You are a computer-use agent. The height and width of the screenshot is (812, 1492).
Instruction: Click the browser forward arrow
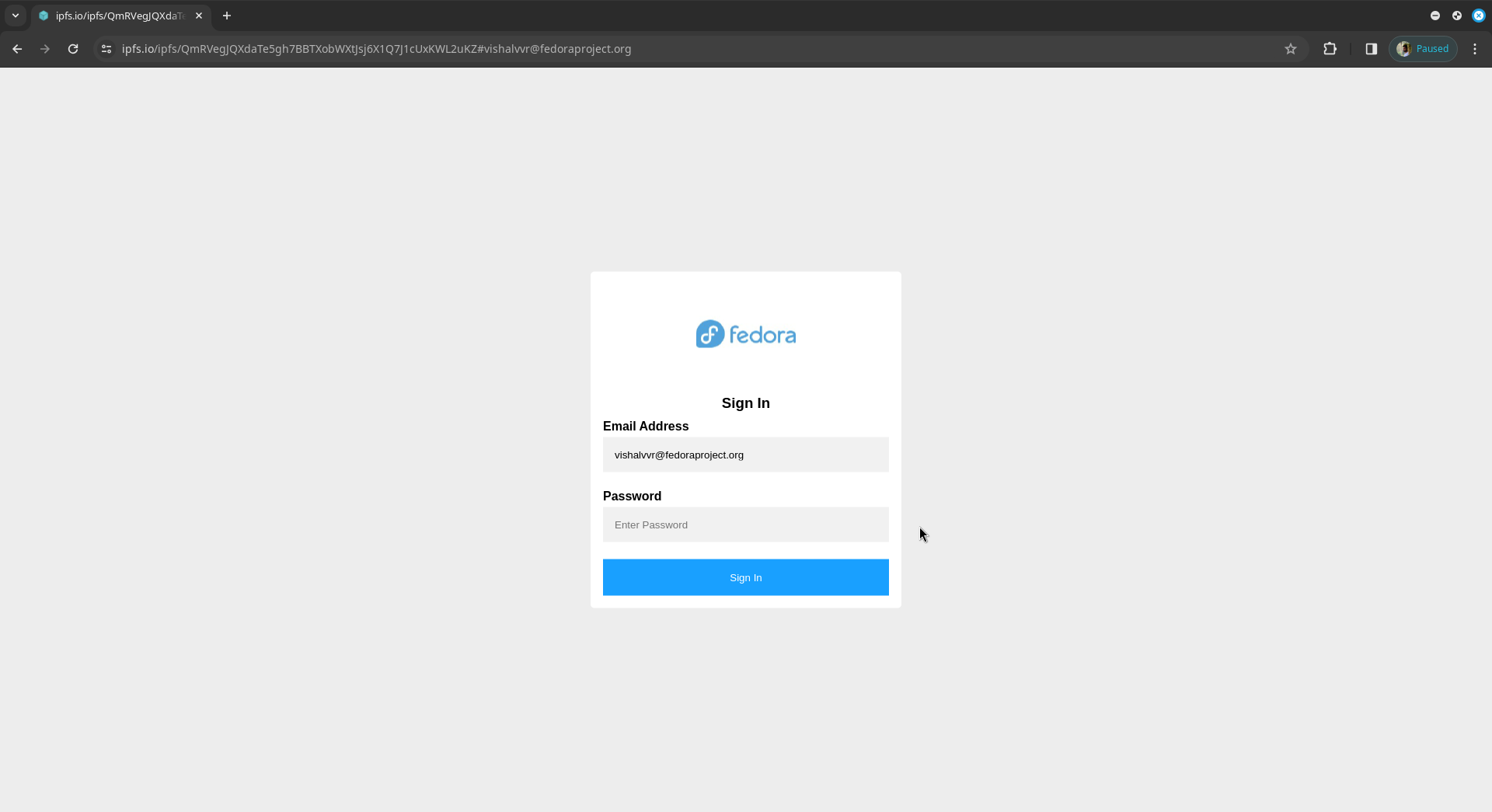click(45, 49)
